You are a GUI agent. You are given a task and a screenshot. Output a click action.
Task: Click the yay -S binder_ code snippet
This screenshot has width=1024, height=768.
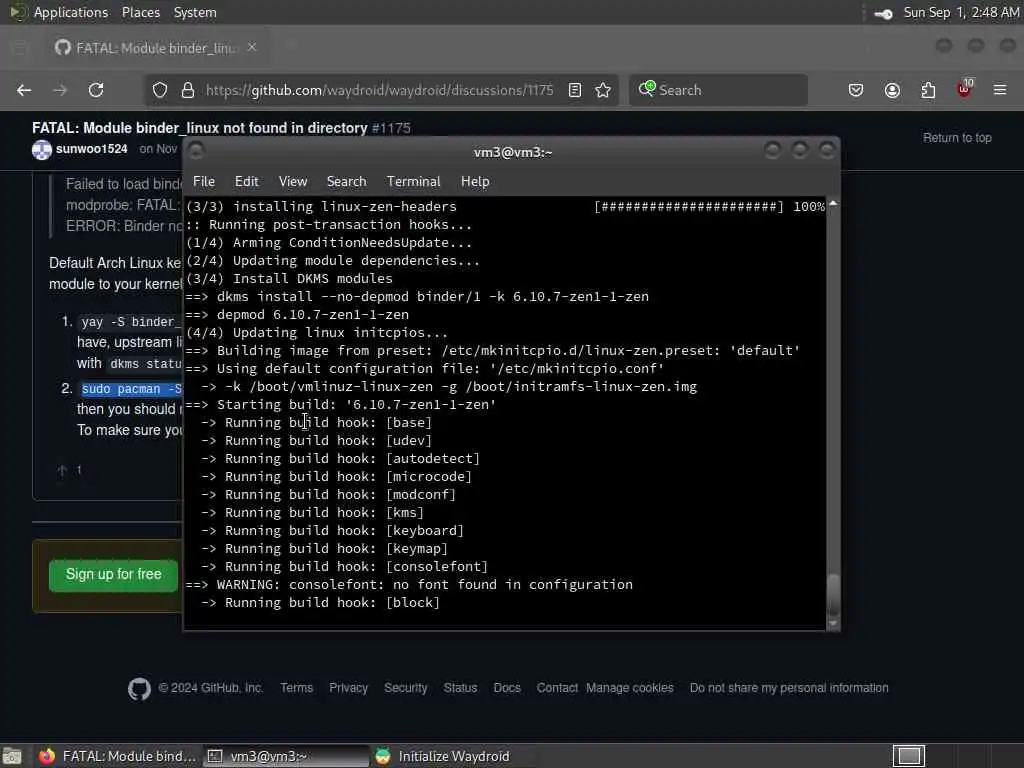(129, 322)
